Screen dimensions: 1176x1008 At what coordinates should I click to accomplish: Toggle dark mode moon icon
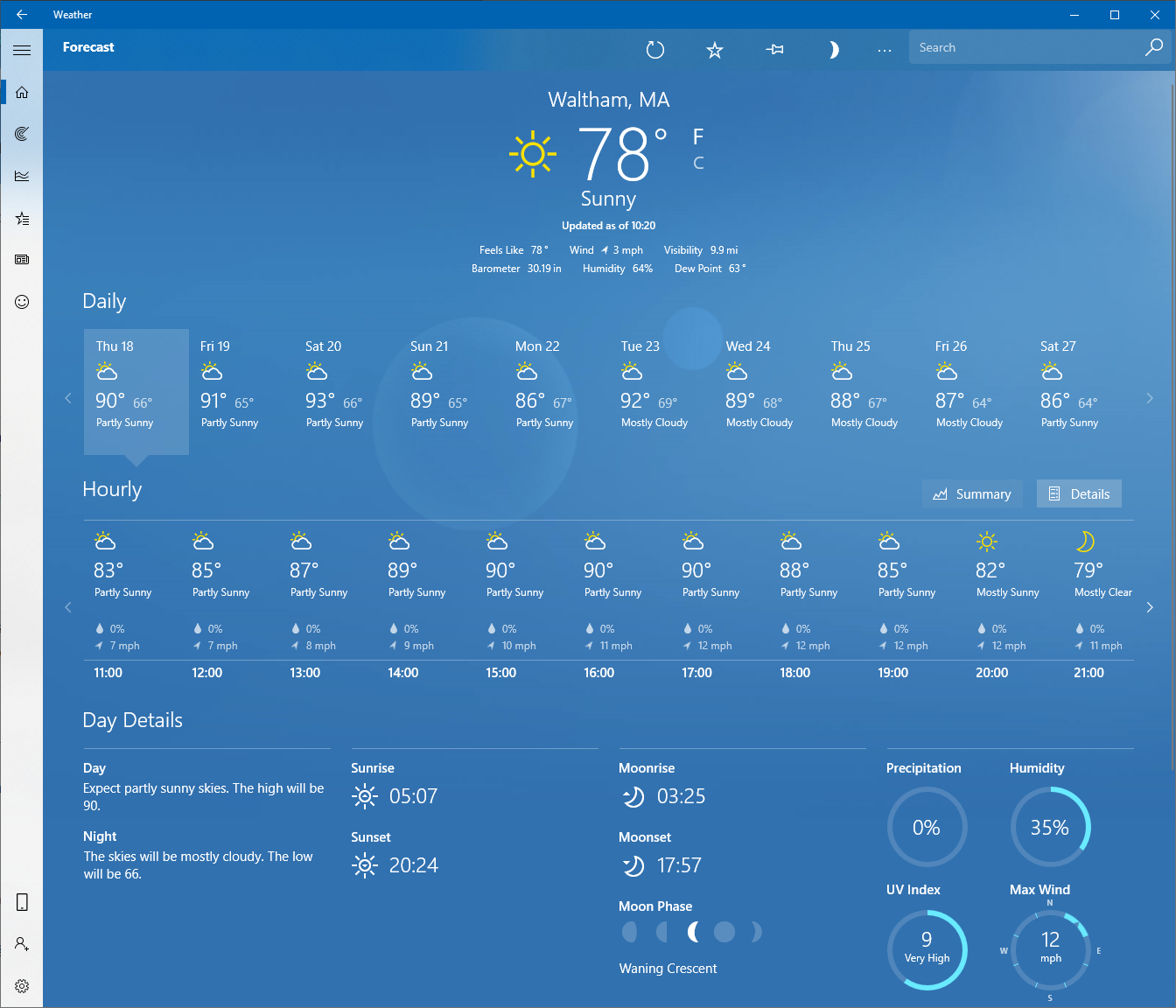833,50
